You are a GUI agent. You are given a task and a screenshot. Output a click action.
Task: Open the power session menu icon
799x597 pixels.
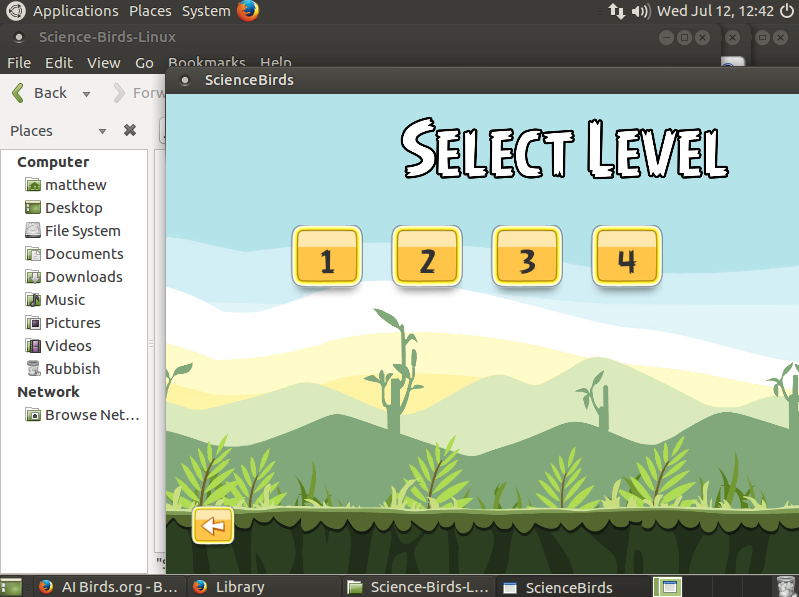click(x=786, y=11)
